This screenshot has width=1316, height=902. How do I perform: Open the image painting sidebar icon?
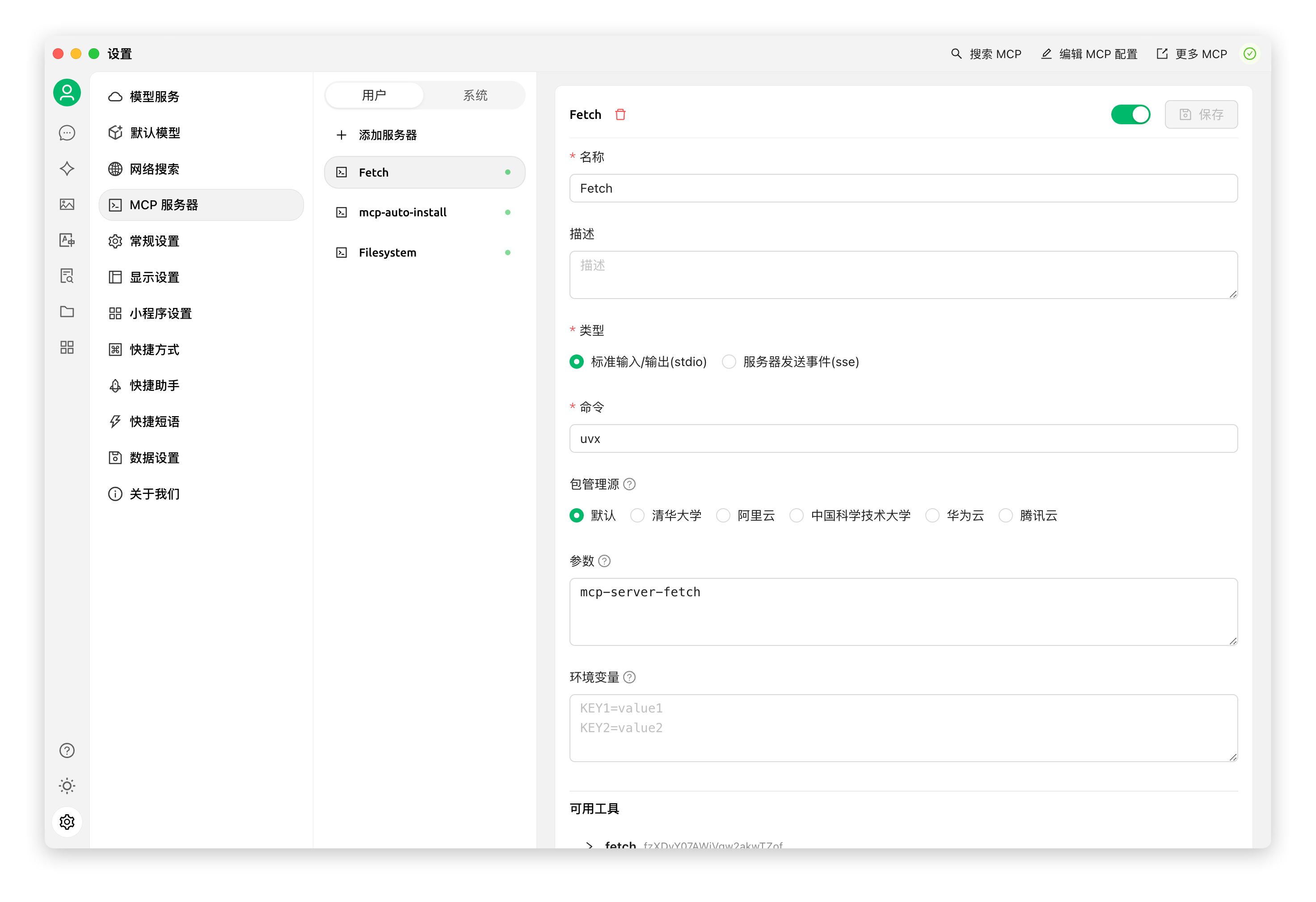[67, 204]
